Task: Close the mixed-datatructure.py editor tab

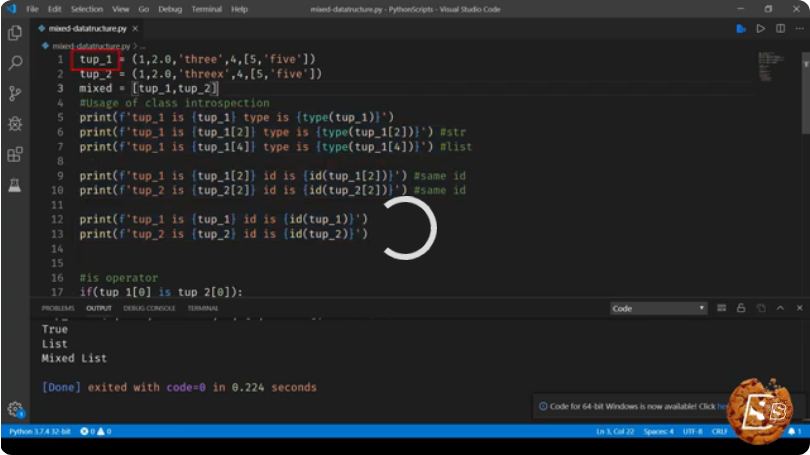Action: 135,28
